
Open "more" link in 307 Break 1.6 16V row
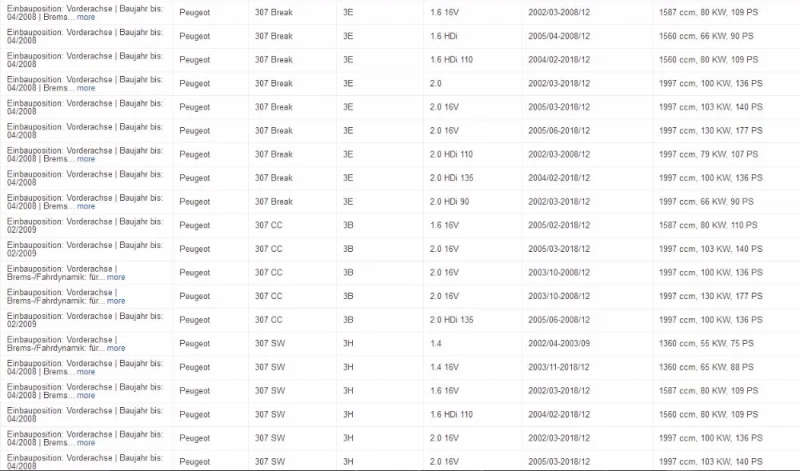(86, 17)
